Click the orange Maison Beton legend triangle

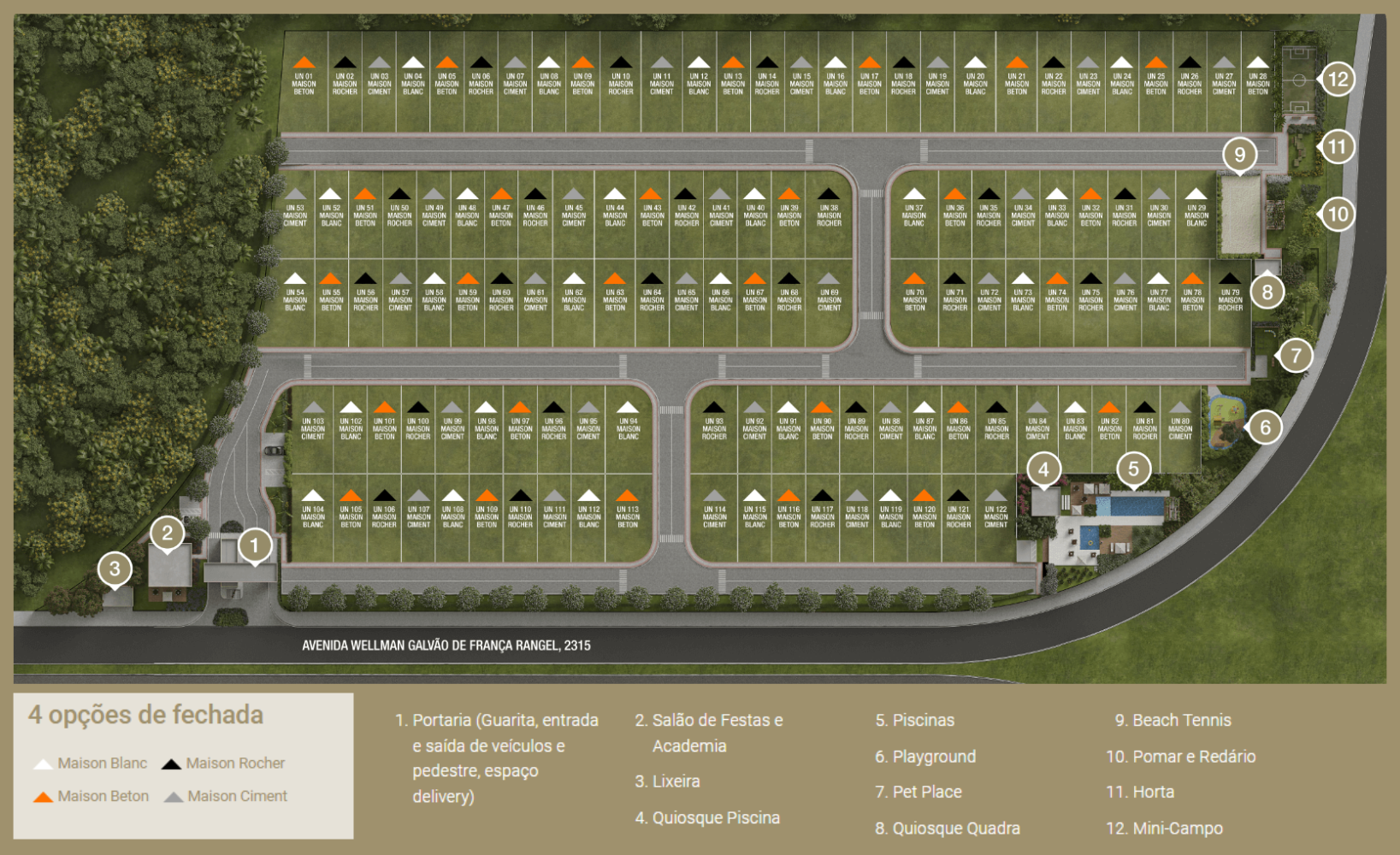tap(43, 797)
